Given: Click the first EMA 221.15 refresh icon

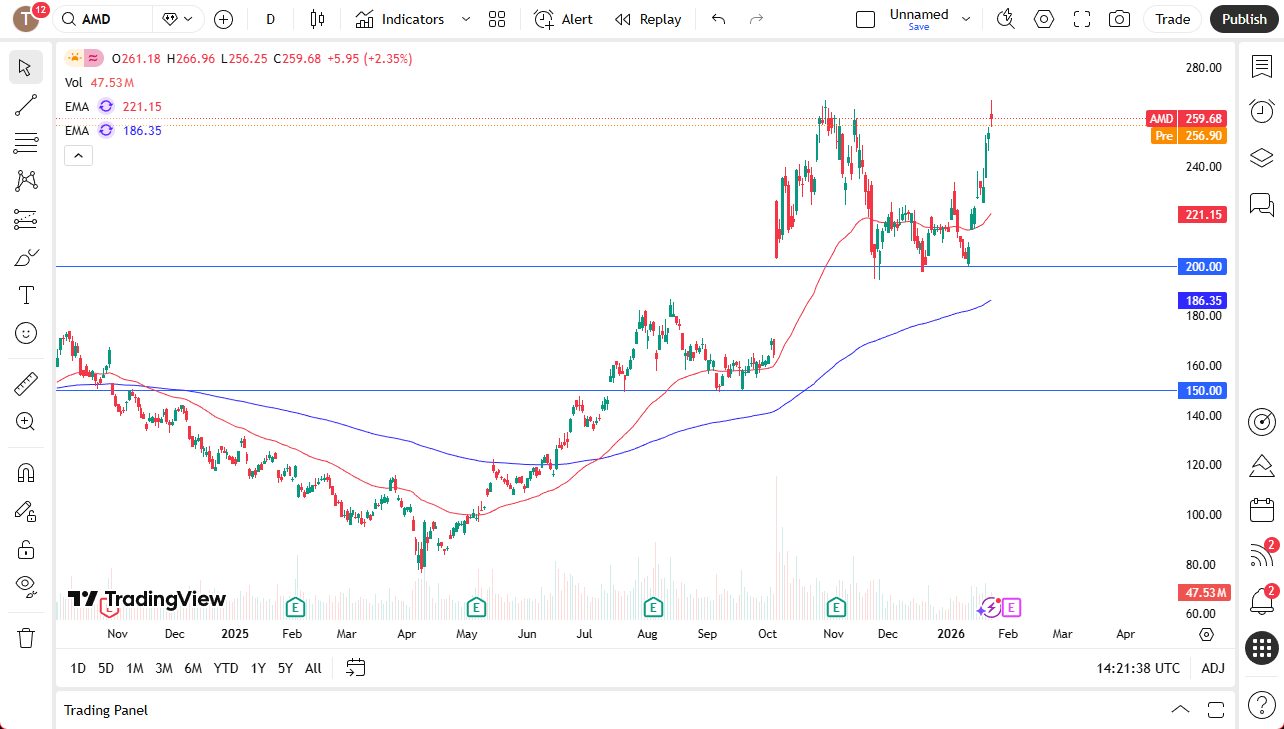Looking at the screenshot, I should (x=105, y=106).
